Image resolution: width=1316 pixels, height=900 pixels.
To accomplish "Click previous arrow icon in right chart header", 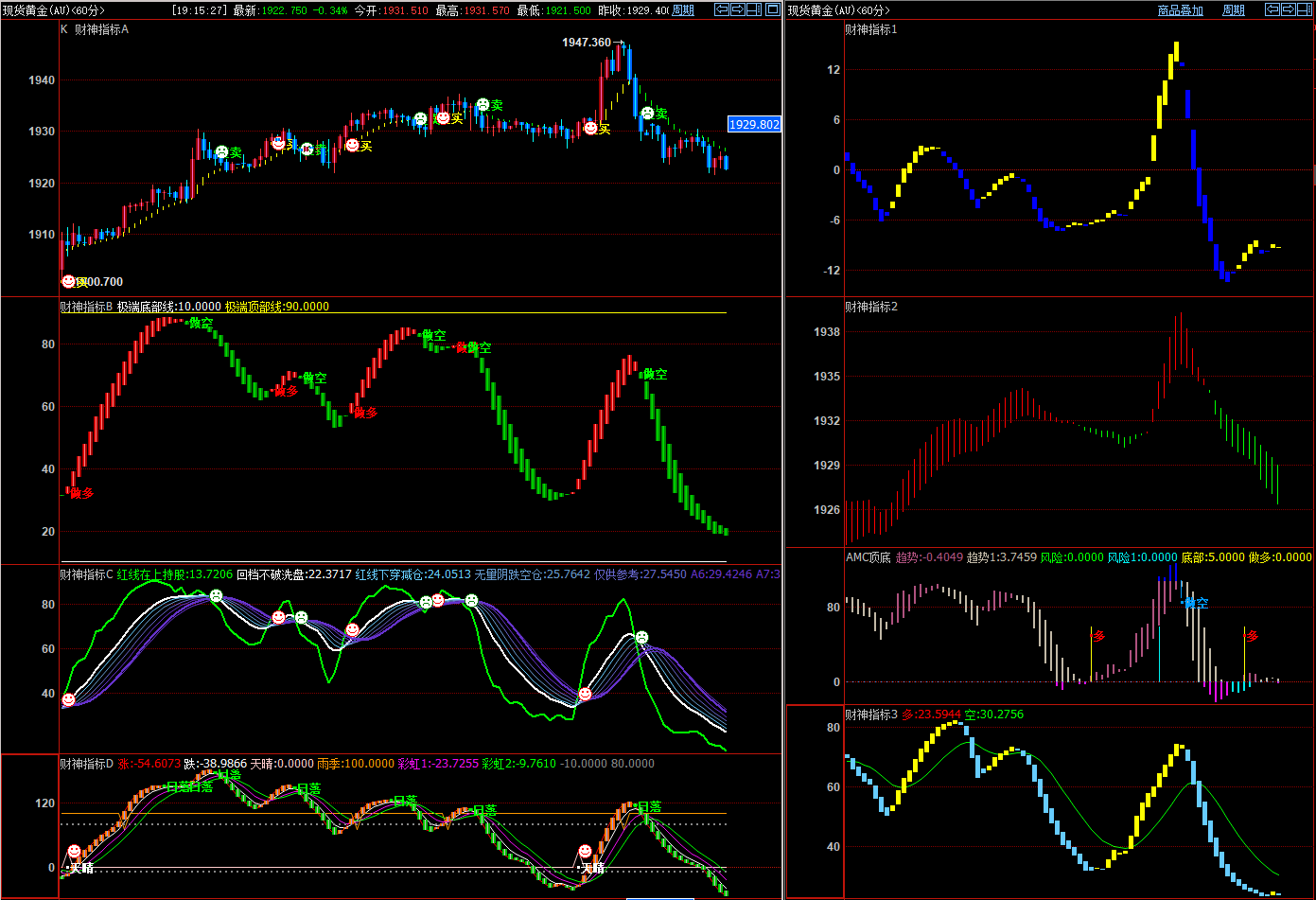I will pos(1272,9).
